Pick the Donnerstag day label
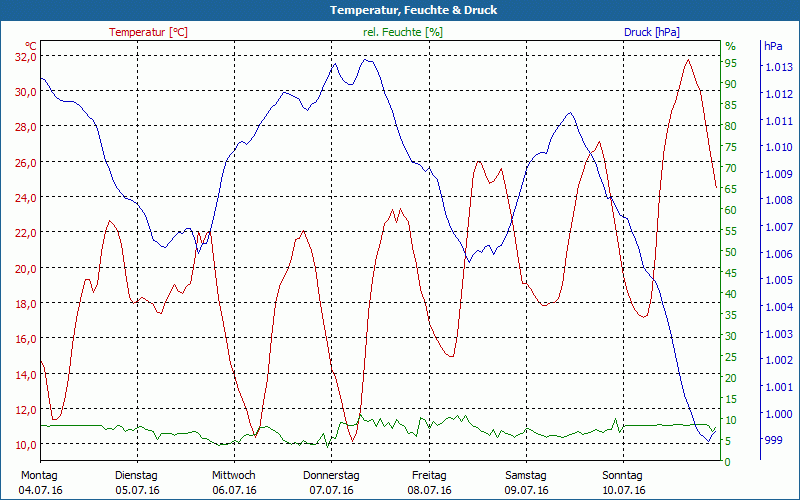800x500 pixels. (x=331, y=476)
